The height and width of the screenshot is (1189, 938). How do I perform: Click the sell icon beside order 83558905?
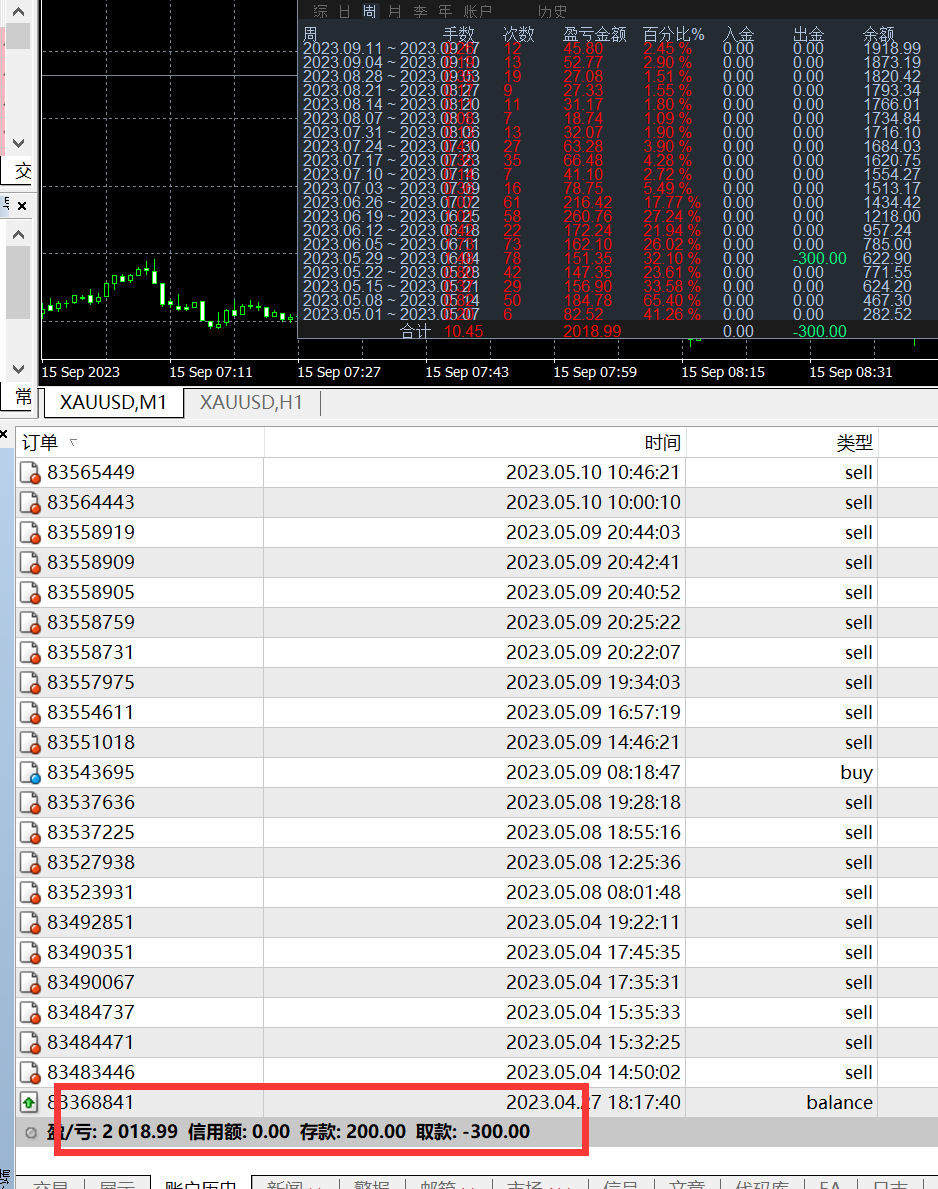click(x=30, y=592)
